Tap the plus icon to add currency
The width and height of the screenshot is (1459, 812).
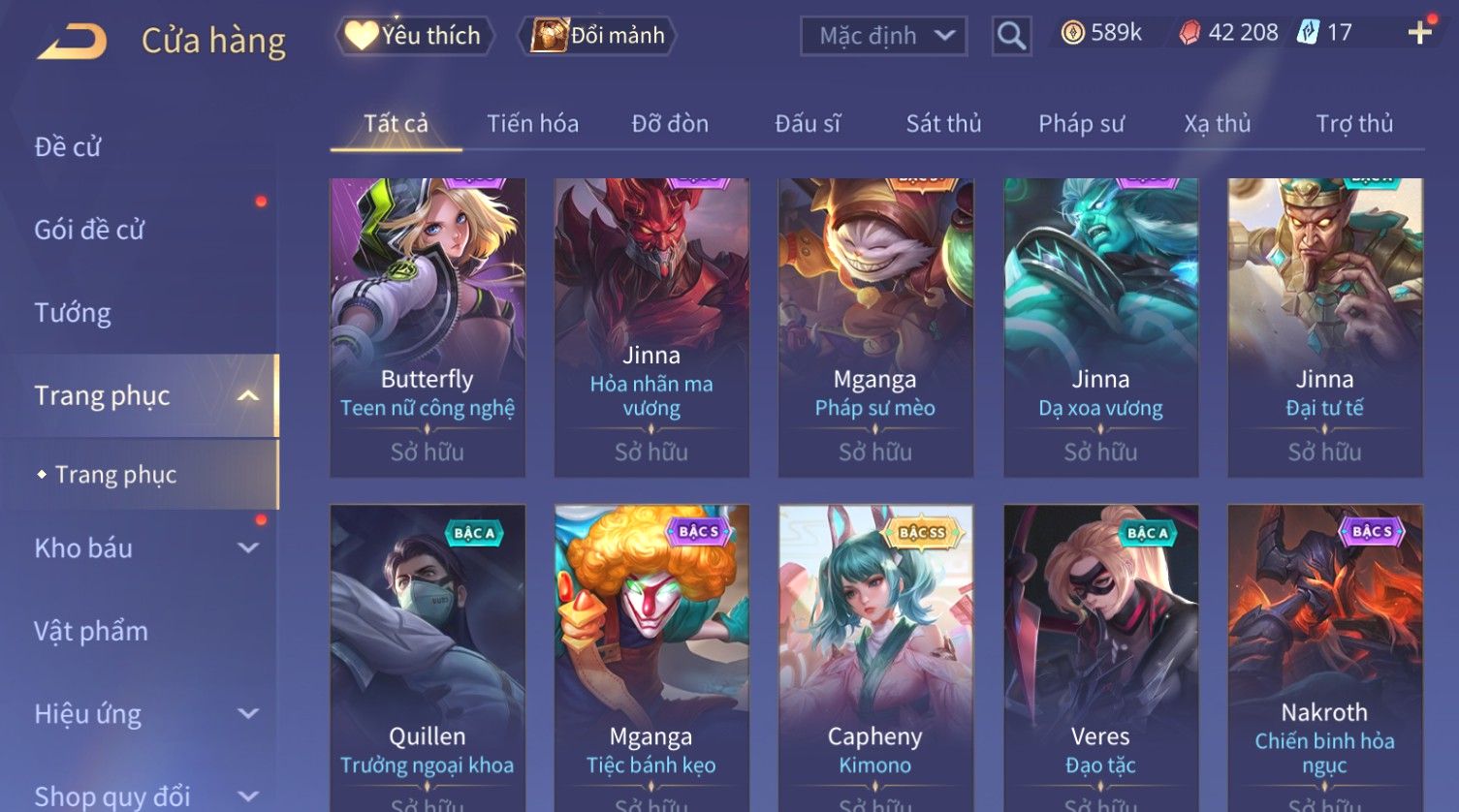(1420, 33)
